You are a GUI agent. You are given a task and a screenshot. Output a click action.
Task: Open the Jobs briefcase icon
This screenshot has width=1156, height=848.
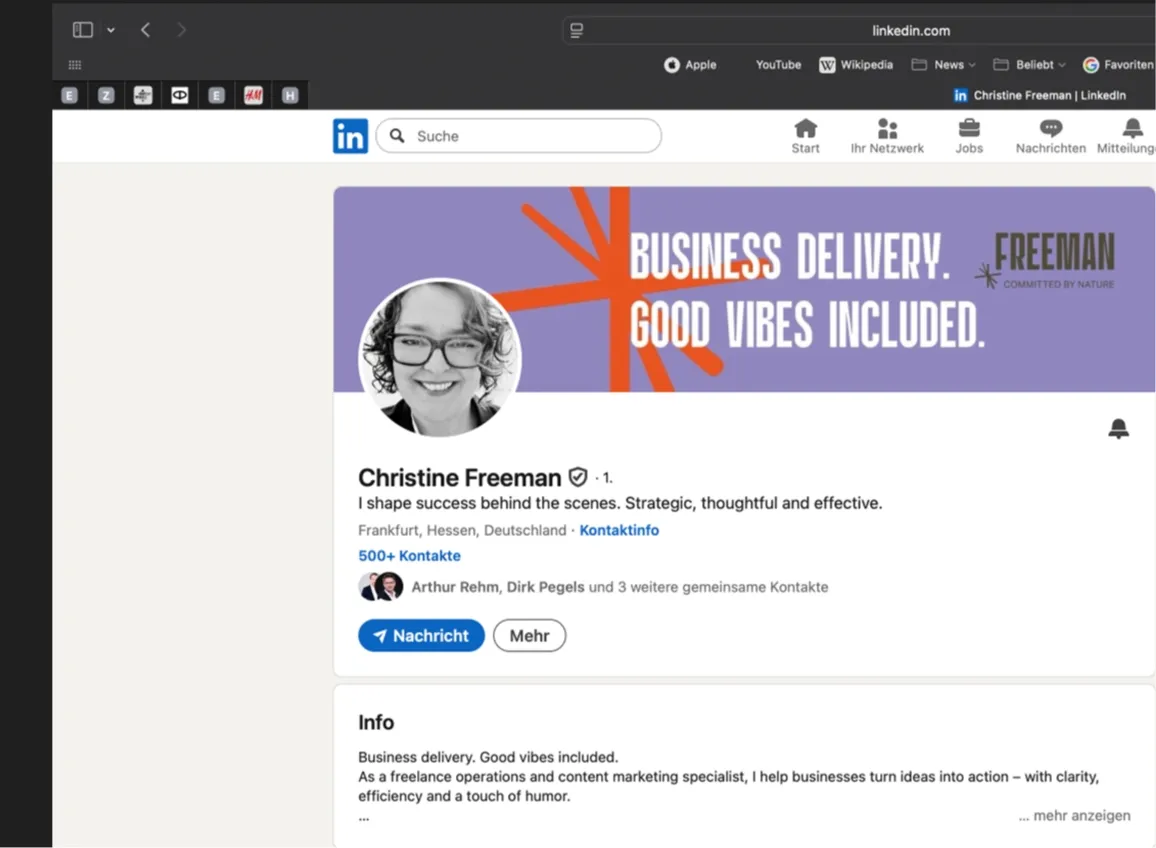click(969, 129)
